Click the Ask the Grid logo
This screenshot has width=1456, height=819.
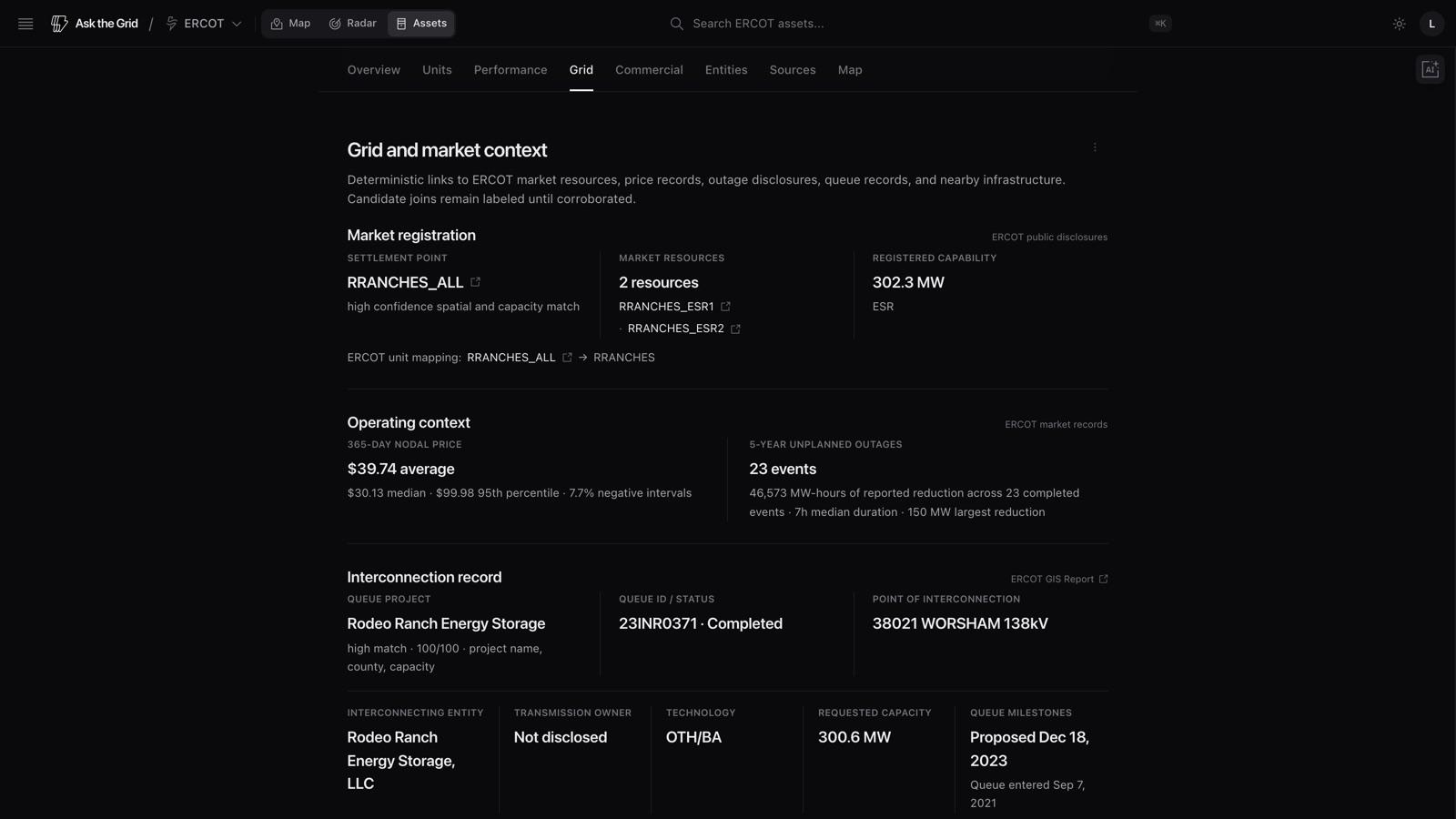coord(95,24)
